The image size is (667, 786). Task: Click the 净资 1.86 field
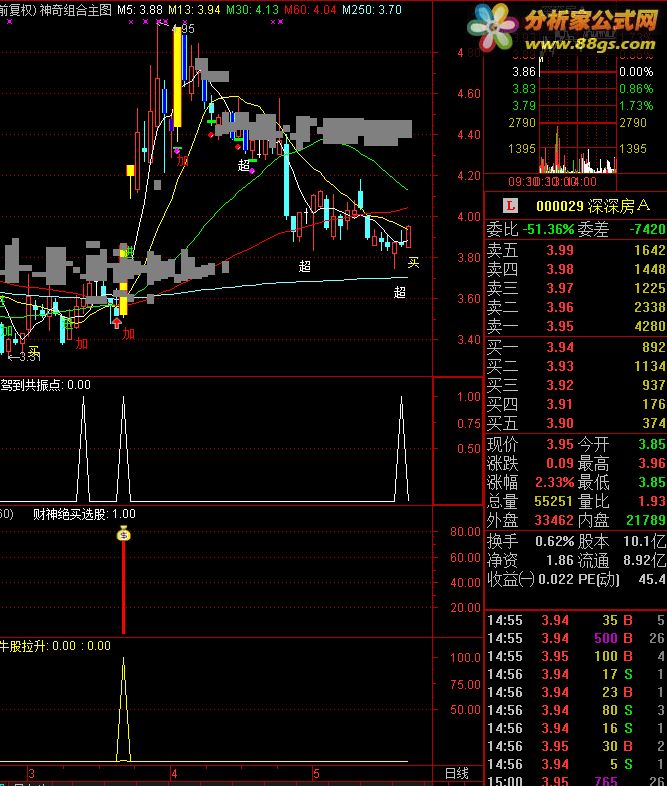click(530, 560)
